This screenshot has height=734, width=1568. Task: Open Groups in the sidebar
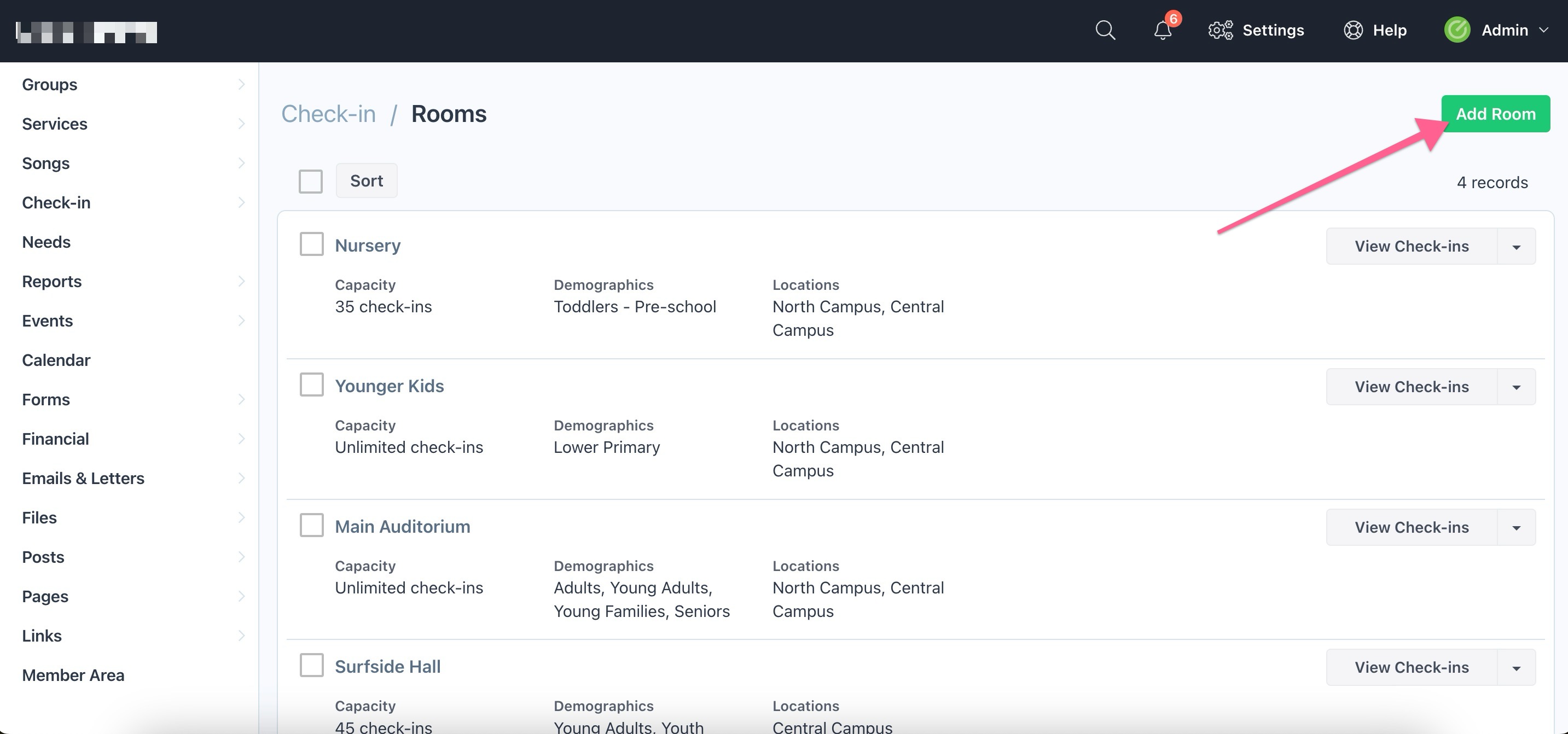pyautogui.click(x=49, y=84)
